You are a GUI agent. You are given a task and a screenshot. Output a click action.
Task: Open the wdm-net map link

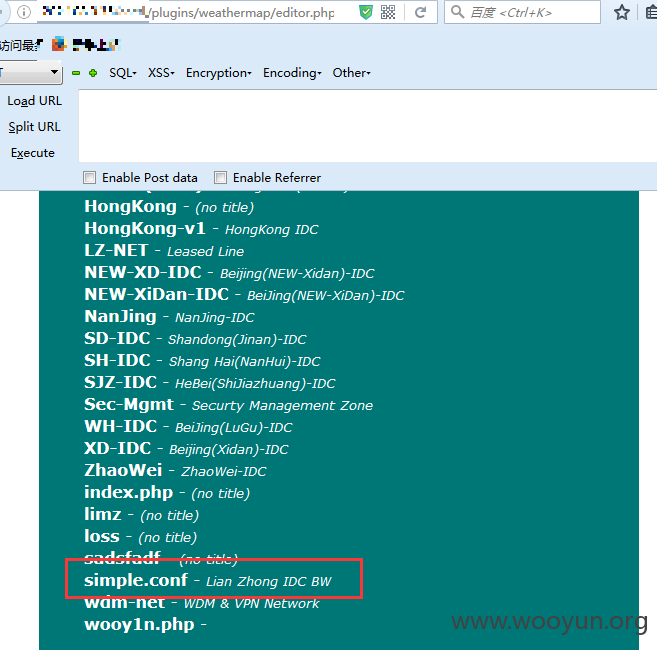point(124,603)
